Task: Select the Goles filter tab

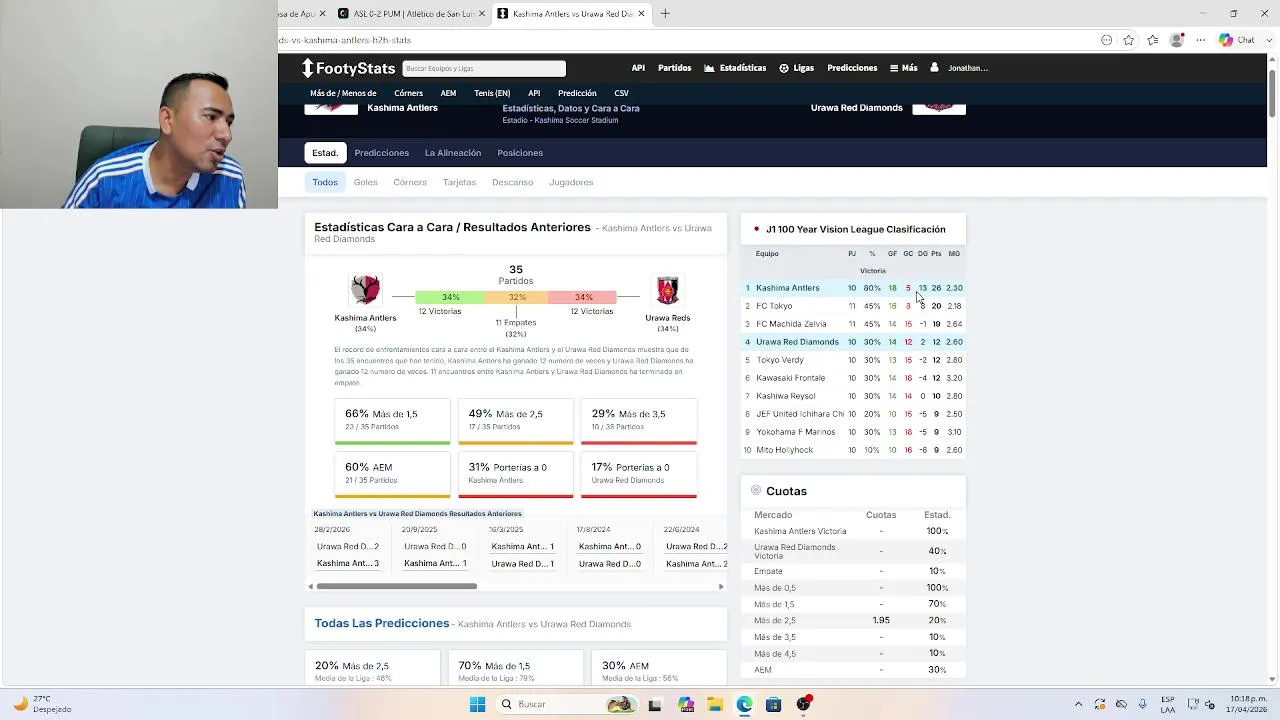Action: (365, 182)
